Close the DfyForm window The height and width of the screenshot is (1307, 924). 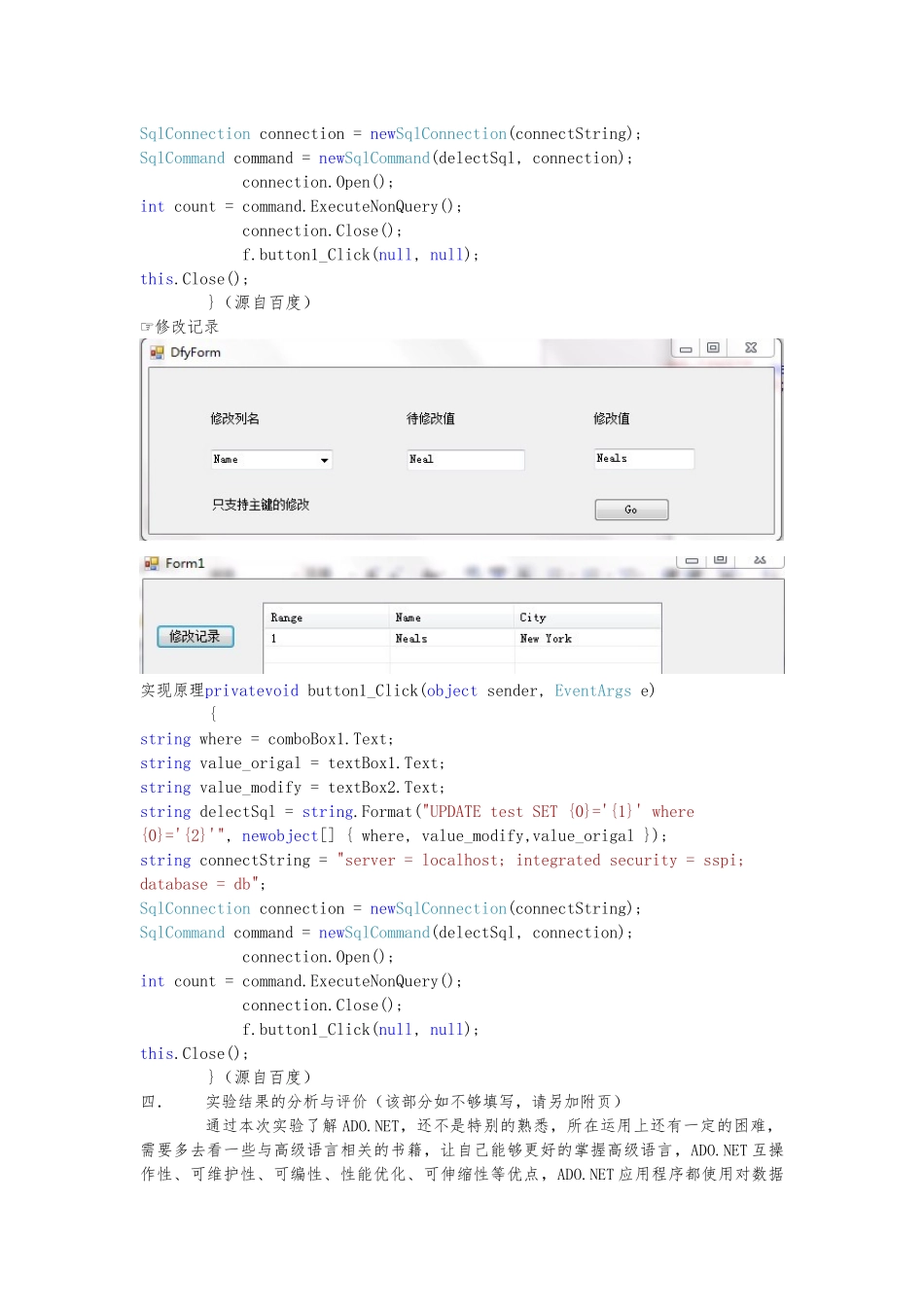point(751,347)
